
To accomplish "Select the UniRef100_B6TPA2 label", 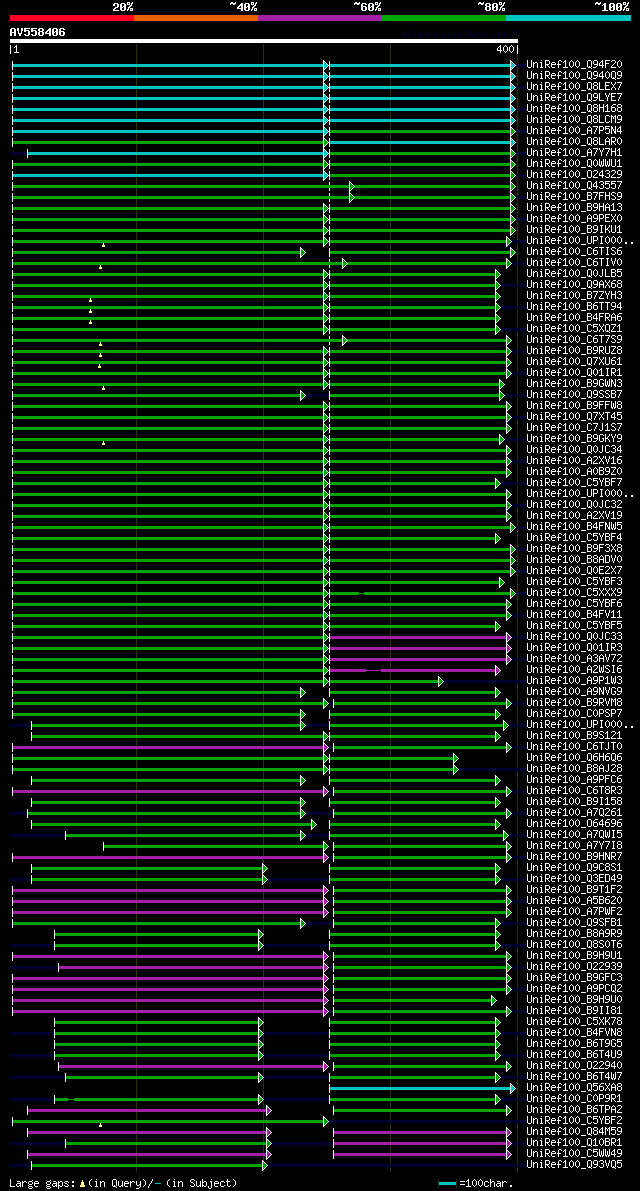I will coord(574,1111).
